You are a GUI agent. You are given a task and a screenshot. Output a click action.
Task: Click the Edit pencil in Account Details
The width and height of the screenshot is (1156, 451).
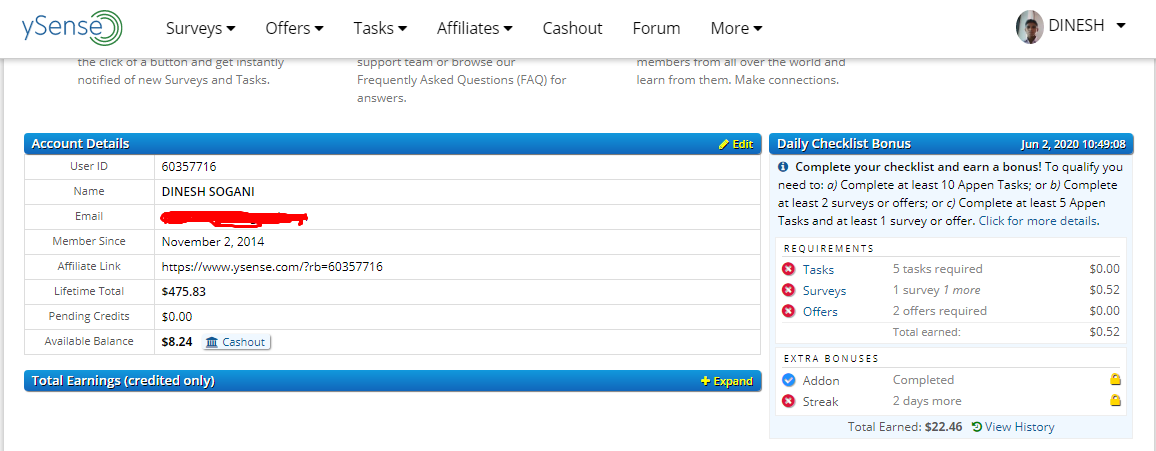coord(736,144)
